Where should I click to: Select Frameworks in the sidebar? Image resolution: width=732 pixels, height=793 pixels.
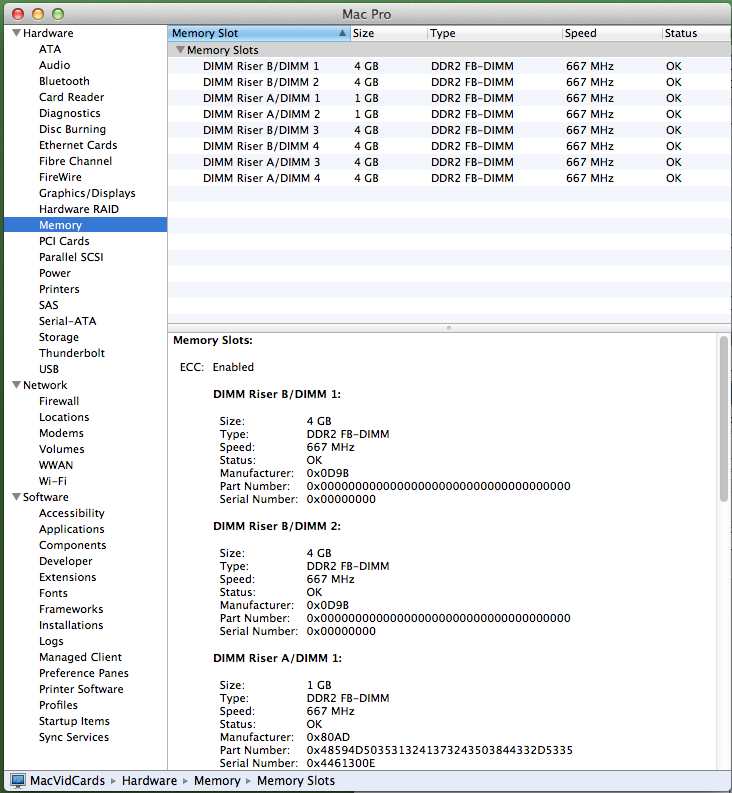coord(71,609)
